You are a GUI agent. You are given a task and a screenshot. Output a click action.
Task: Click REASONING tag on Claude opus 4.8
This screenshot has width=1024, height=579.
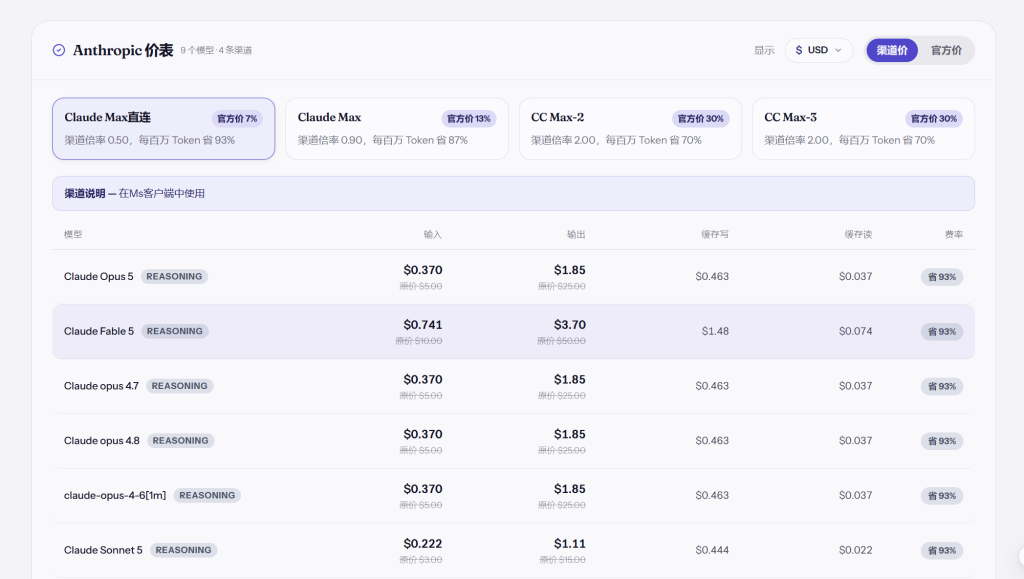[180, 441]
